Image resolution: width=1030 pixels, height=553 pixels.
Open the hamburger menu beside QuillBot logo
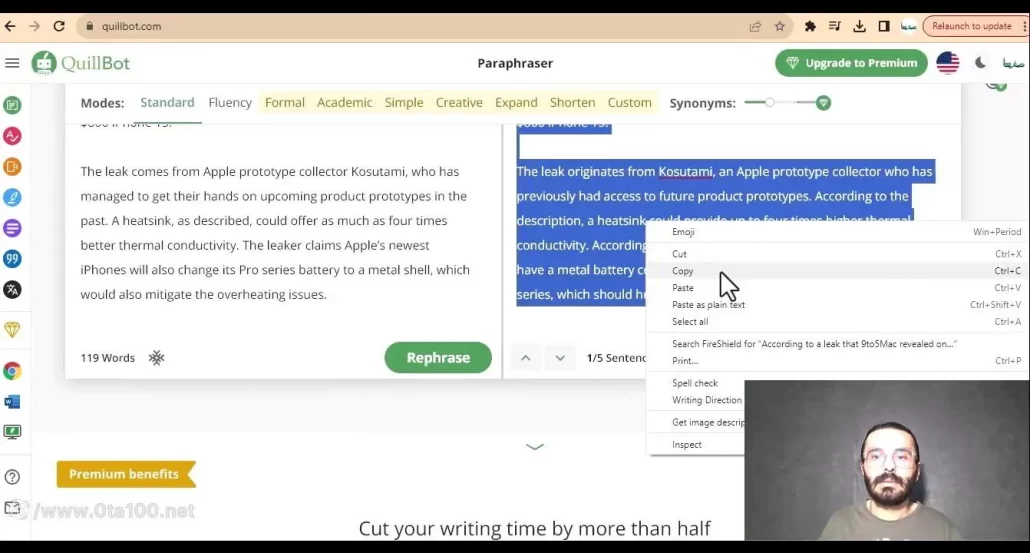tap(12, 63)
